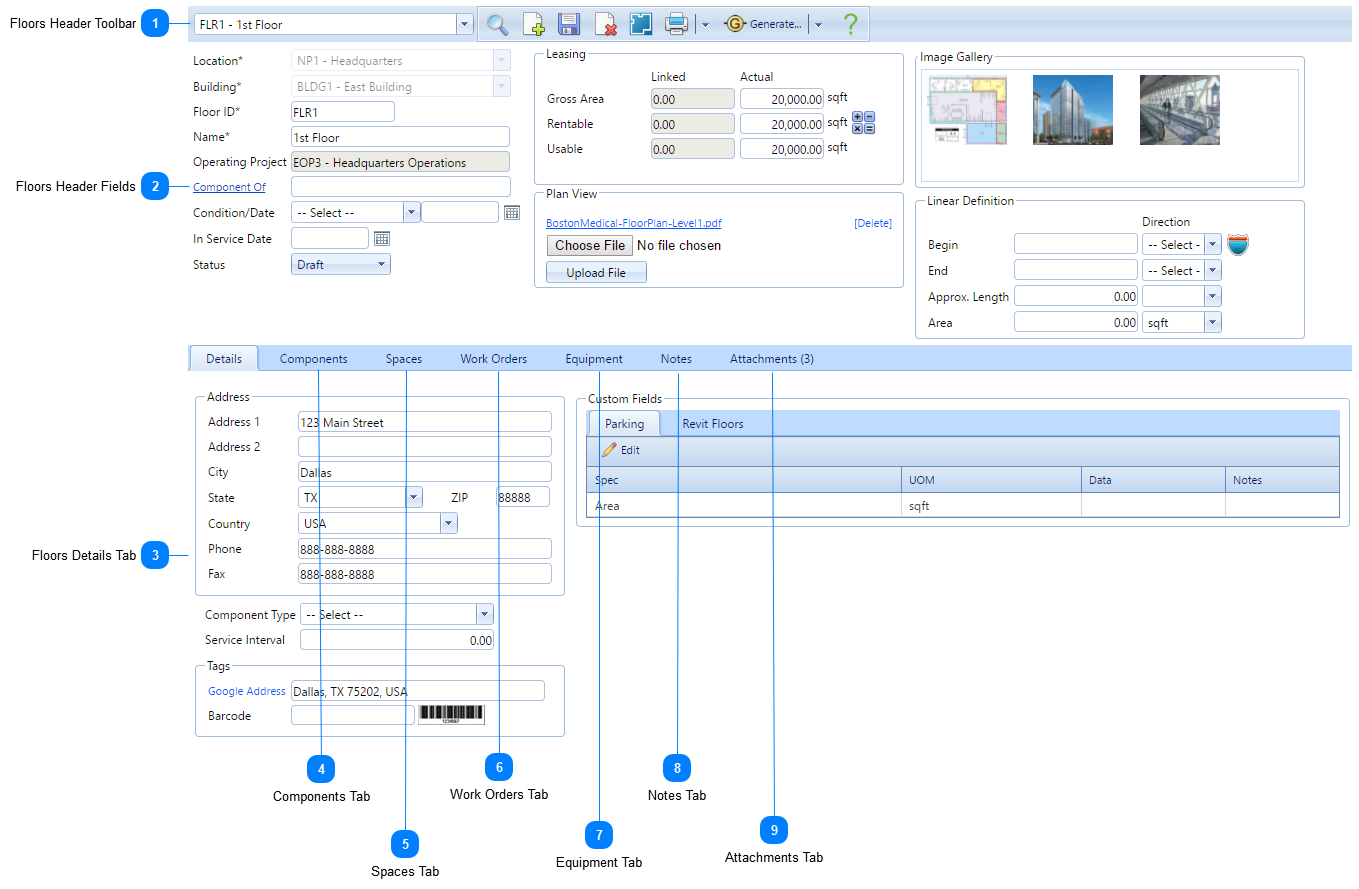
Task: Click the UOM column header
Action: point(991,480)
